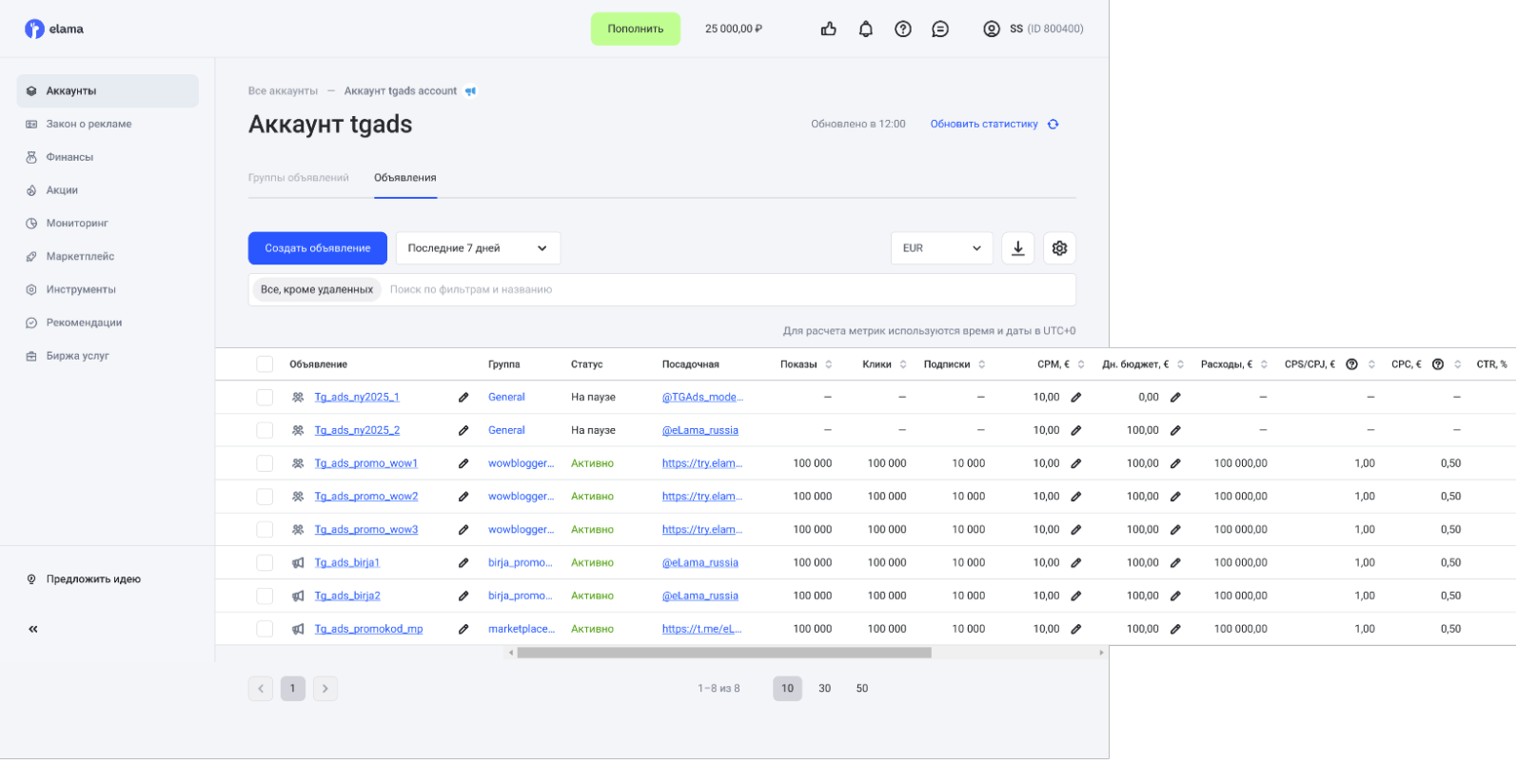Click Создать объявление button
The width and height of the screenshot is (1516, 784).
coord(318,248)
